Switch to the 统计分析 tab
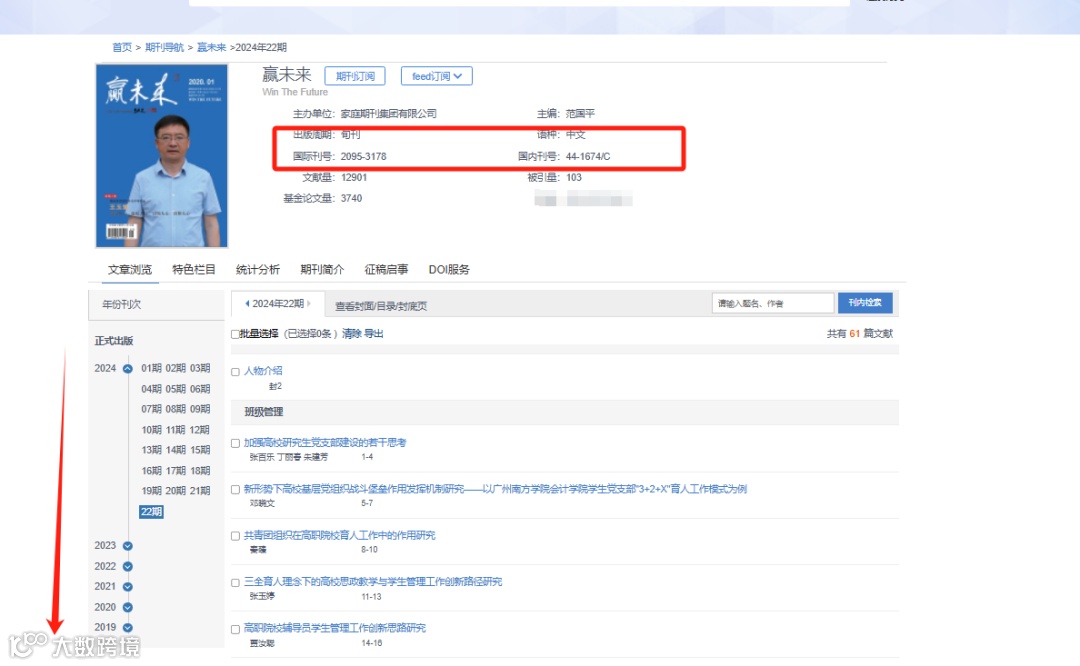 point(258,269)
